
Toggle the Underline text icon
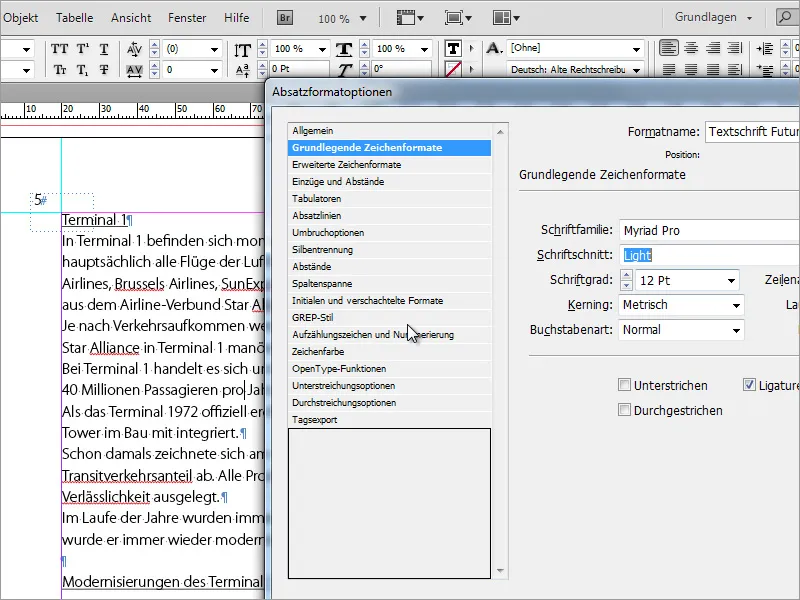point(104,49)
